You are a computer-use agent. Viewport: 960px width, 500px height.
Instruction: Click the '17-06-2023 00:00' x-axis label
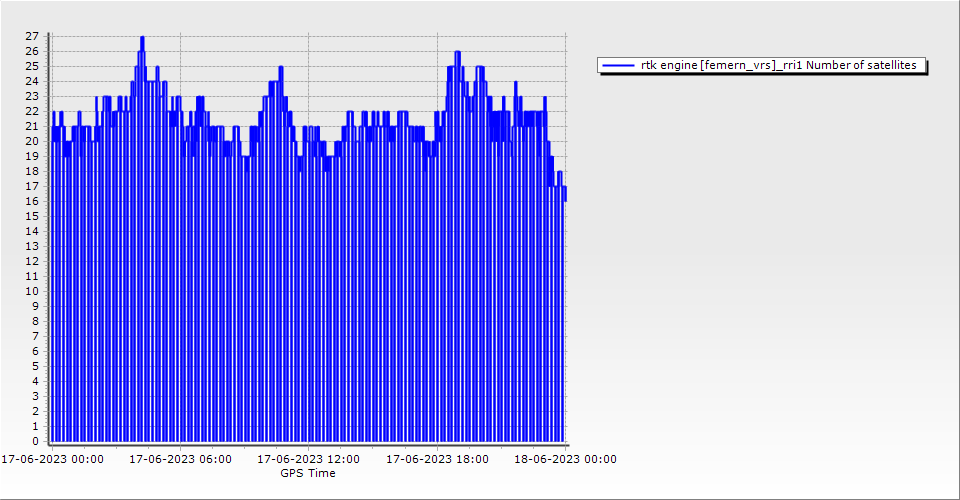tap(52, 459)
